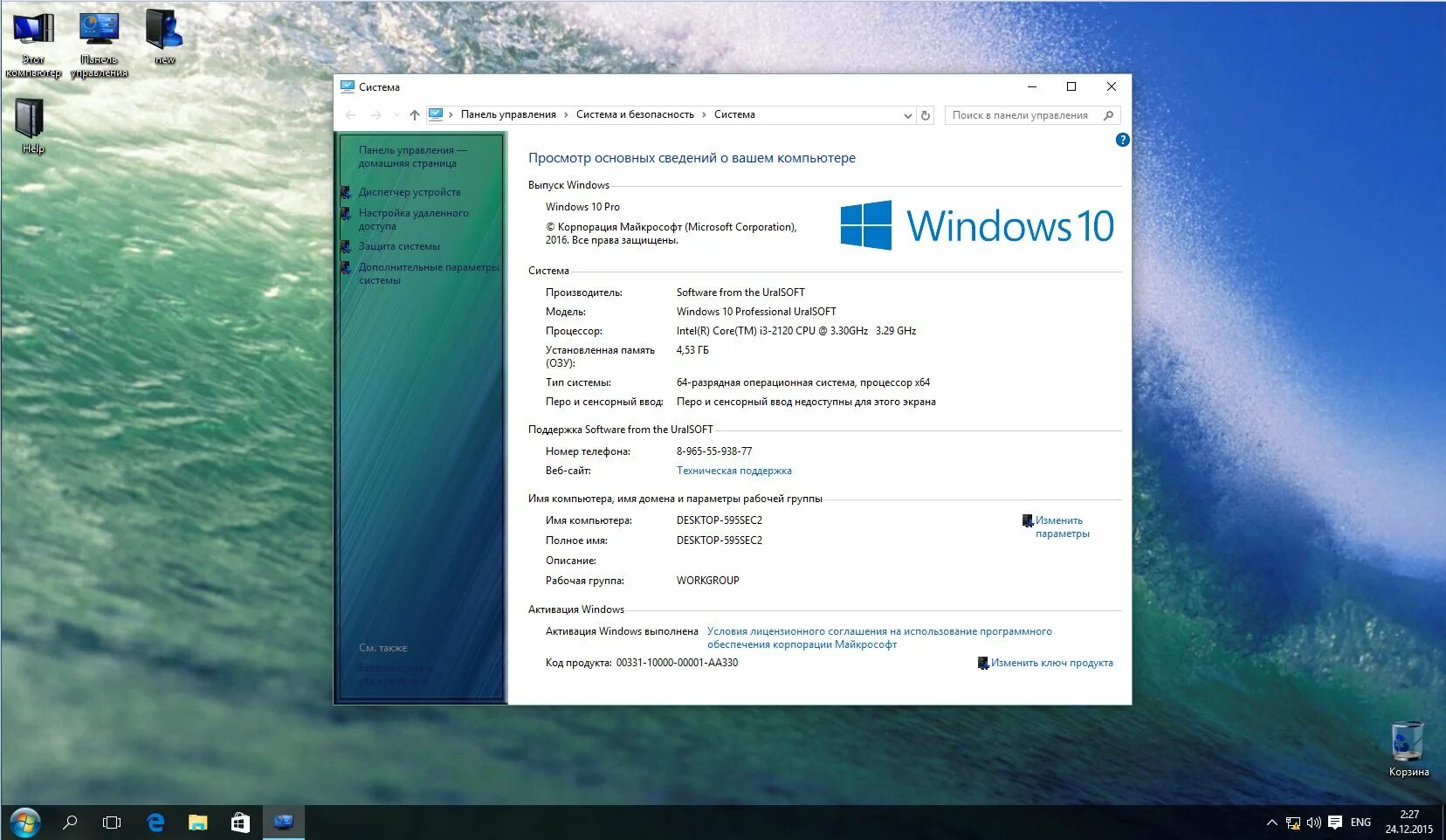Open Task View from the taskbar
1446x840 pixels.
pos(112,823)
